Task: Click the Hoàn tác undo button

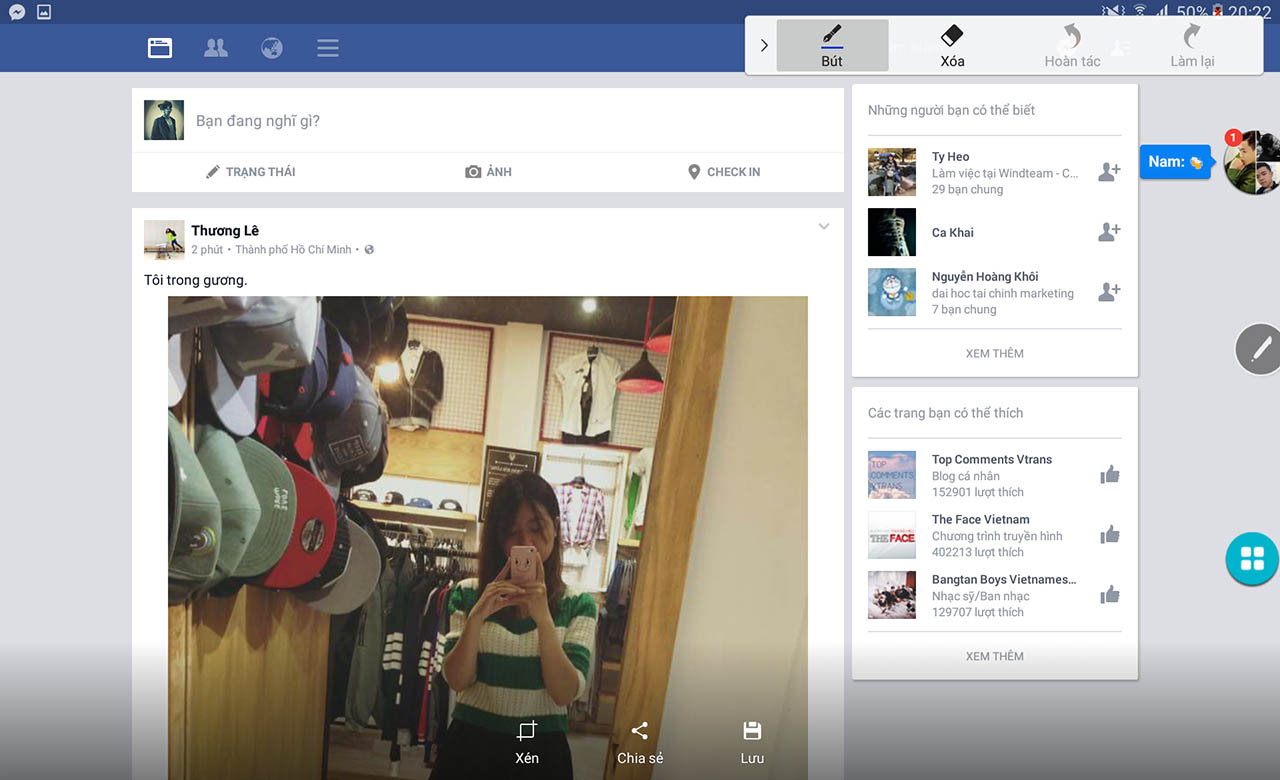Action: point(1072,46)
